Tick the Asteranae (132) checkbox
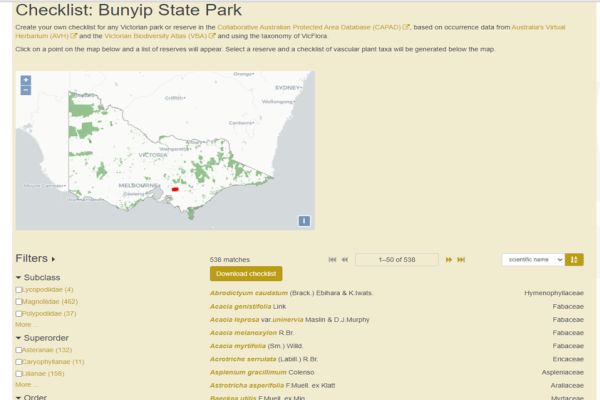 point(18,350)
